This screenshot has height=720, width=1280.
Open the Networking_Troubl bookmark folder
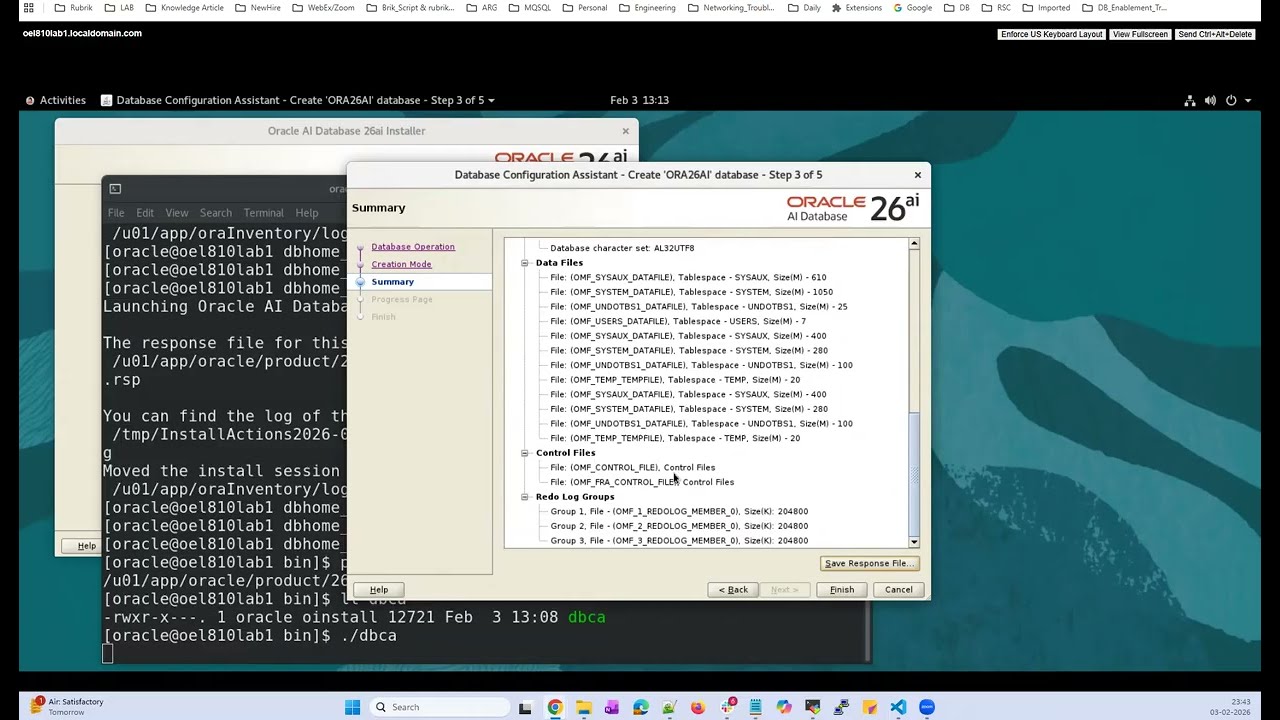[730, 8]
